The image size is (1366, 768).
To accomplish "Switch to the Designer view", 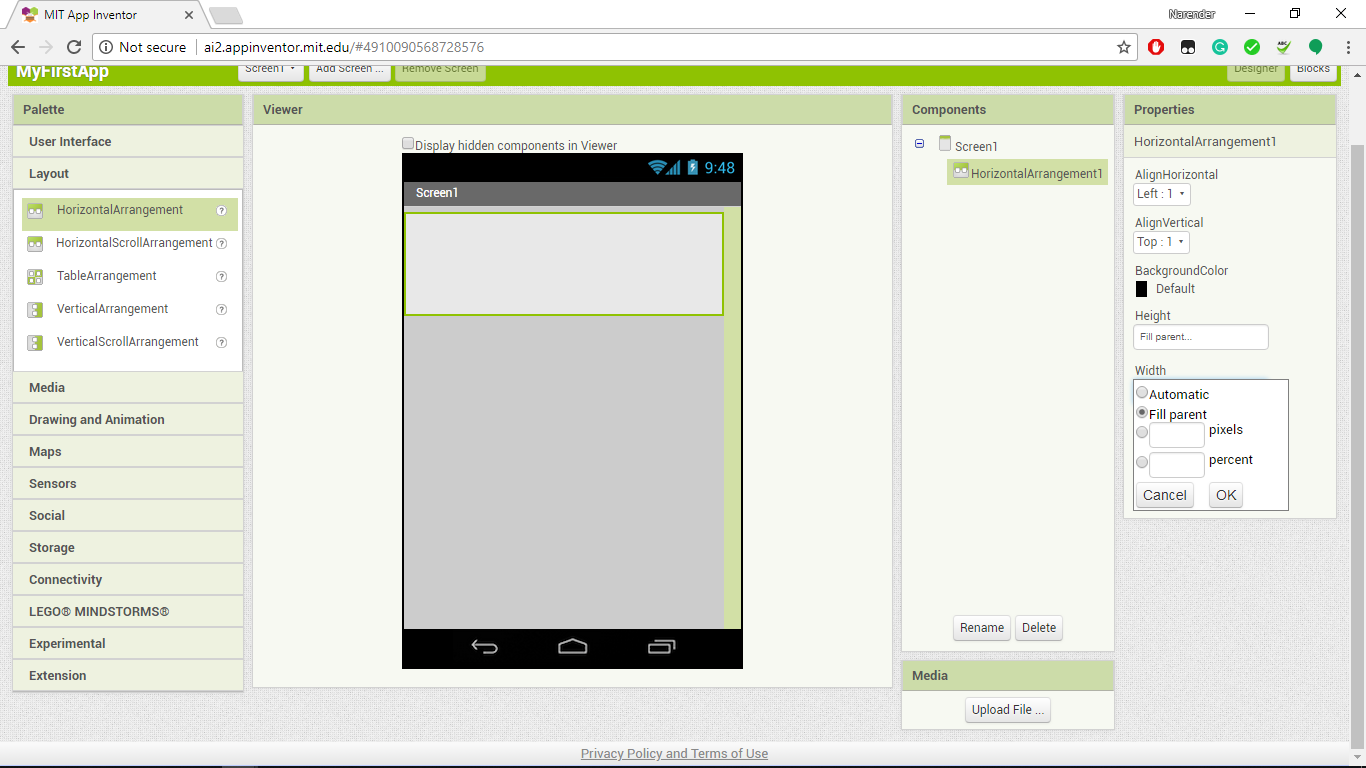I will pyautogui.click(x=1256, y=69).
